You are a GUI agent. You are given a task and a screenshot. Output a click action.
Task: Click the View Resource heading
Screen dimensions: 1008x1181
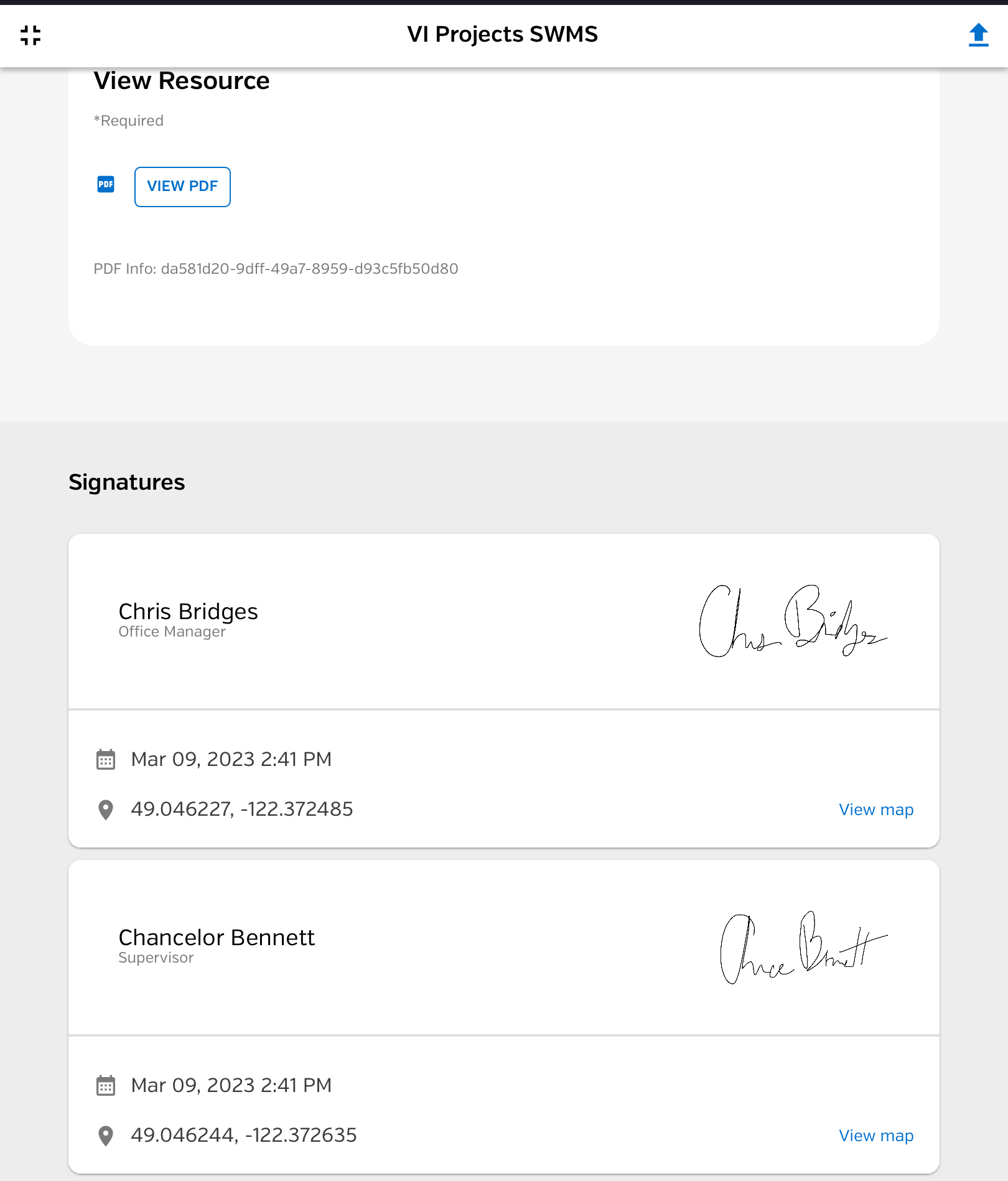[182, 81]
